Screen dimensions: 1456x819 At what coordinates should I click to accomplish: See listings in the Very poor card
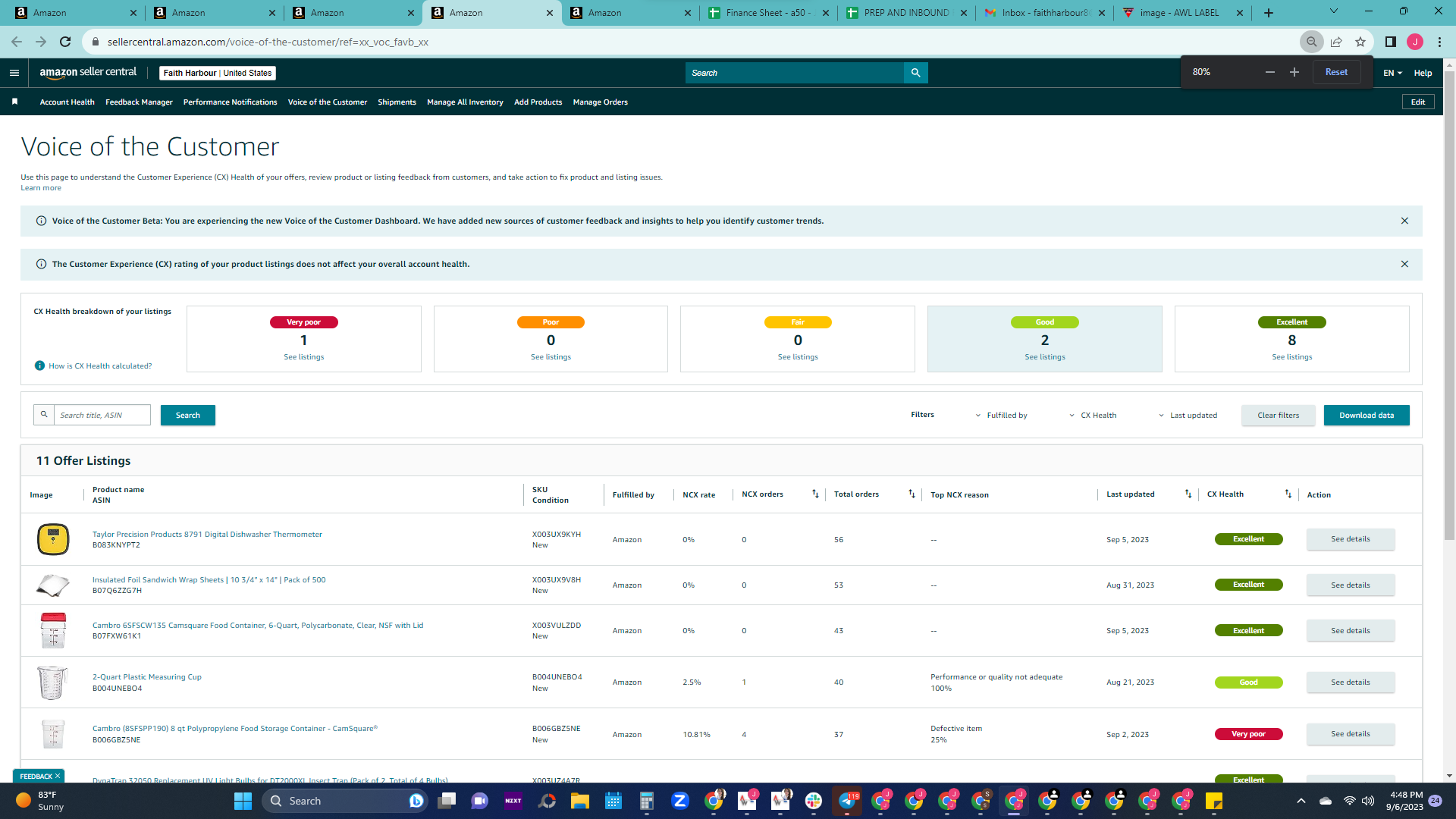[303, 357]
